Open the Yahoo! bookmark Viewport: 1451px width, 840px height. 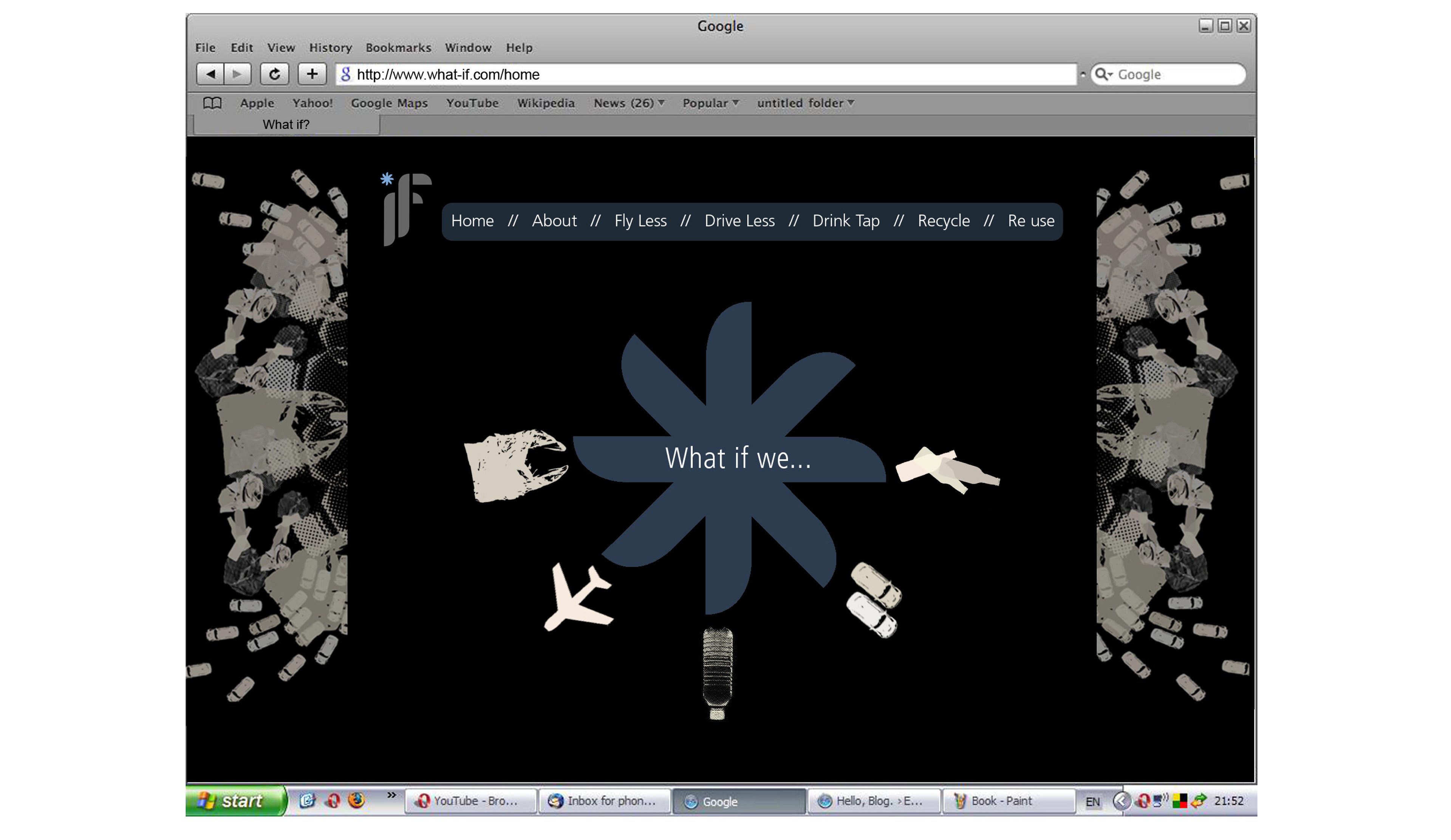tap(312, 103)
